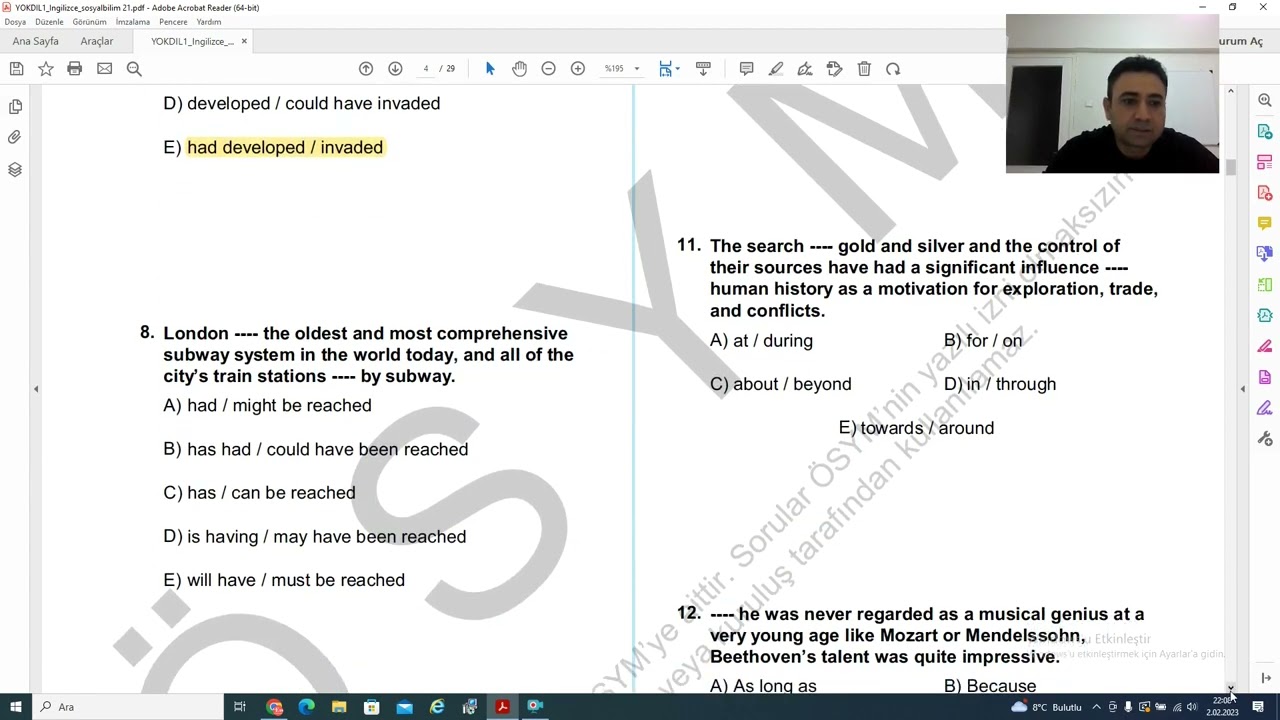Open the Comment tool in right pane
Viewport: 1280px width, 720px height.
click(1265, 223)
